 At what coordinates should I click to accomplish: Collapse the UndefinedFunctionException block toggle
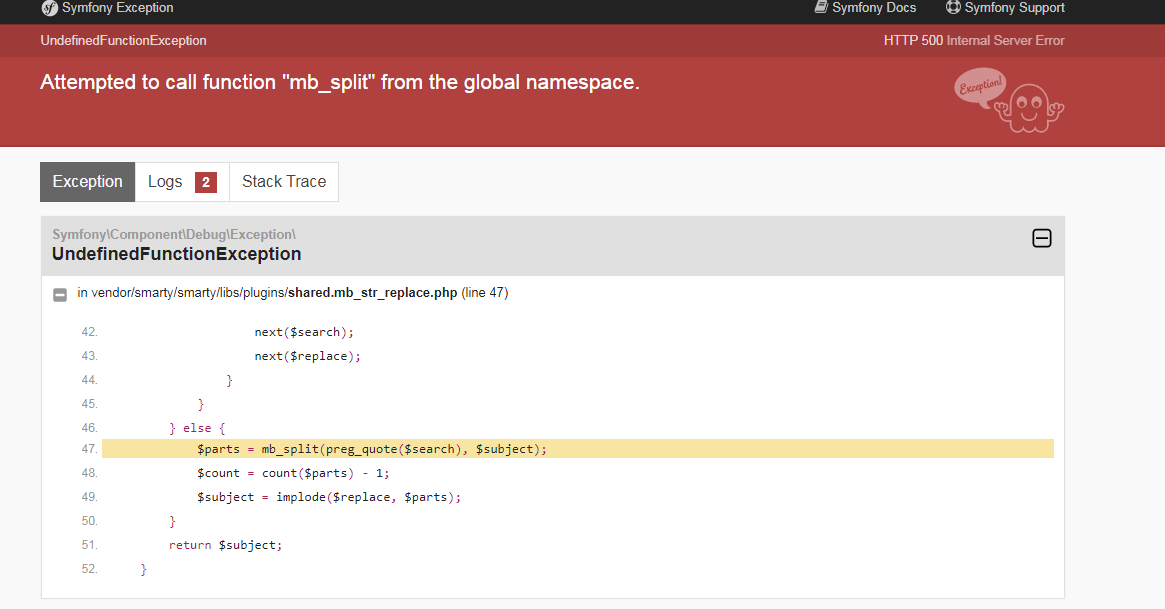(x=1042, y=238)
